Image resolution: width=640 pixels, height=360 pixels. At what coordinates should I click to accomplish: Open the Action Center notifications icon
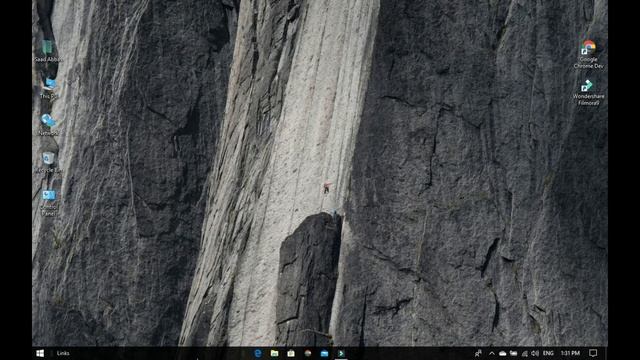point(593,353)
